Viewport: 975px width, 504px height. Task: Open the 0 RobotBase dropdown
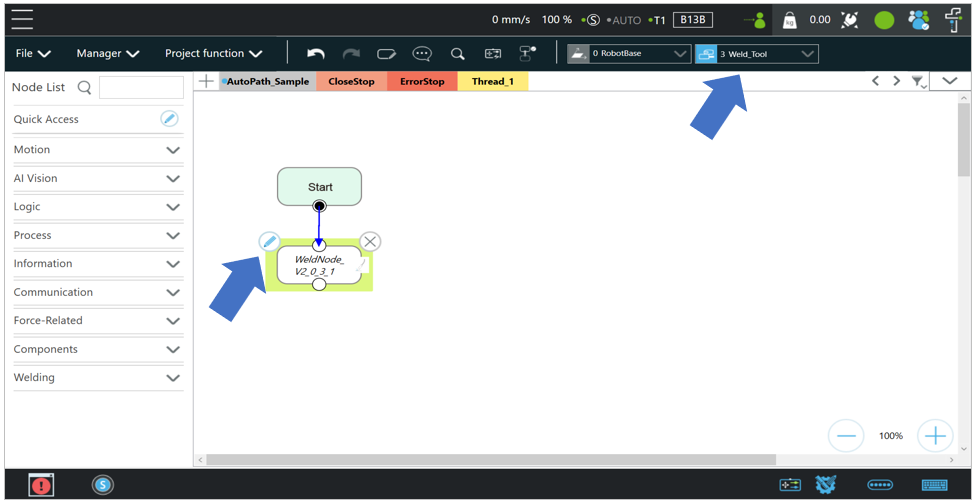point(629,54)
